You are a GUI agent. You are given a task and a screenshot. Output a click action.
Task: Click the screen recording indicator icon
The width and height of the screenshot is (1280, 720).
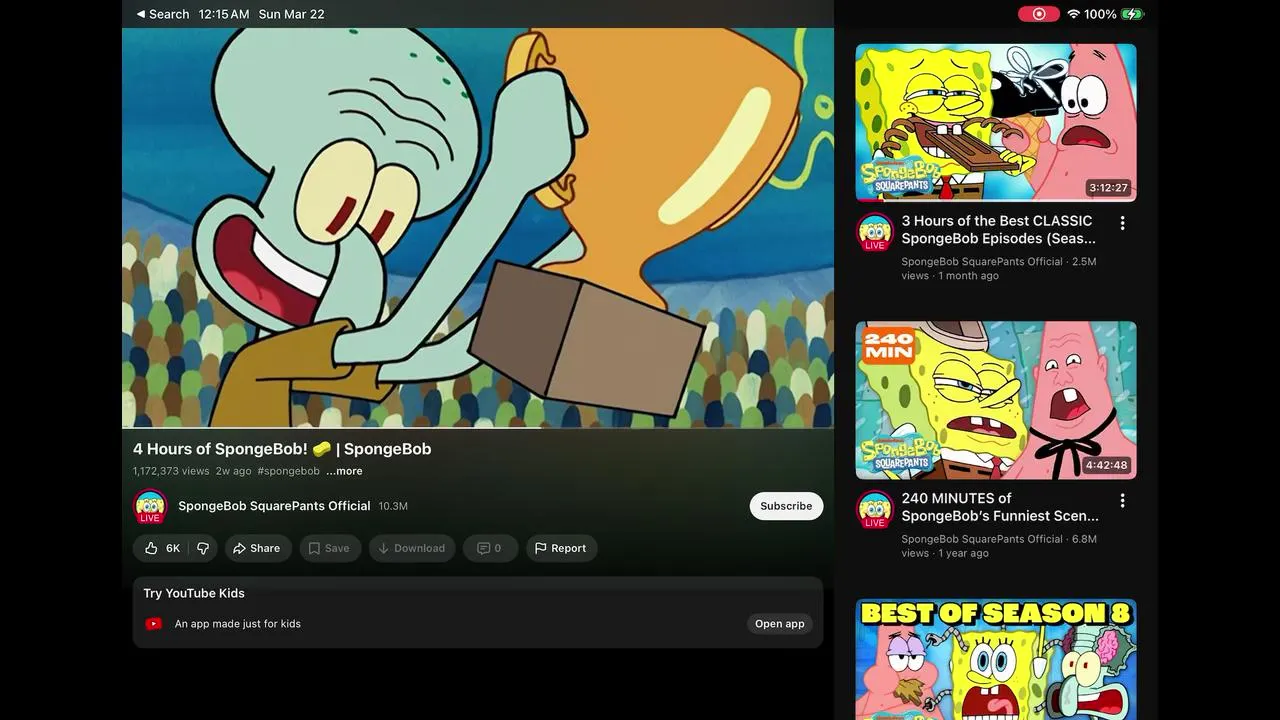1038,14
